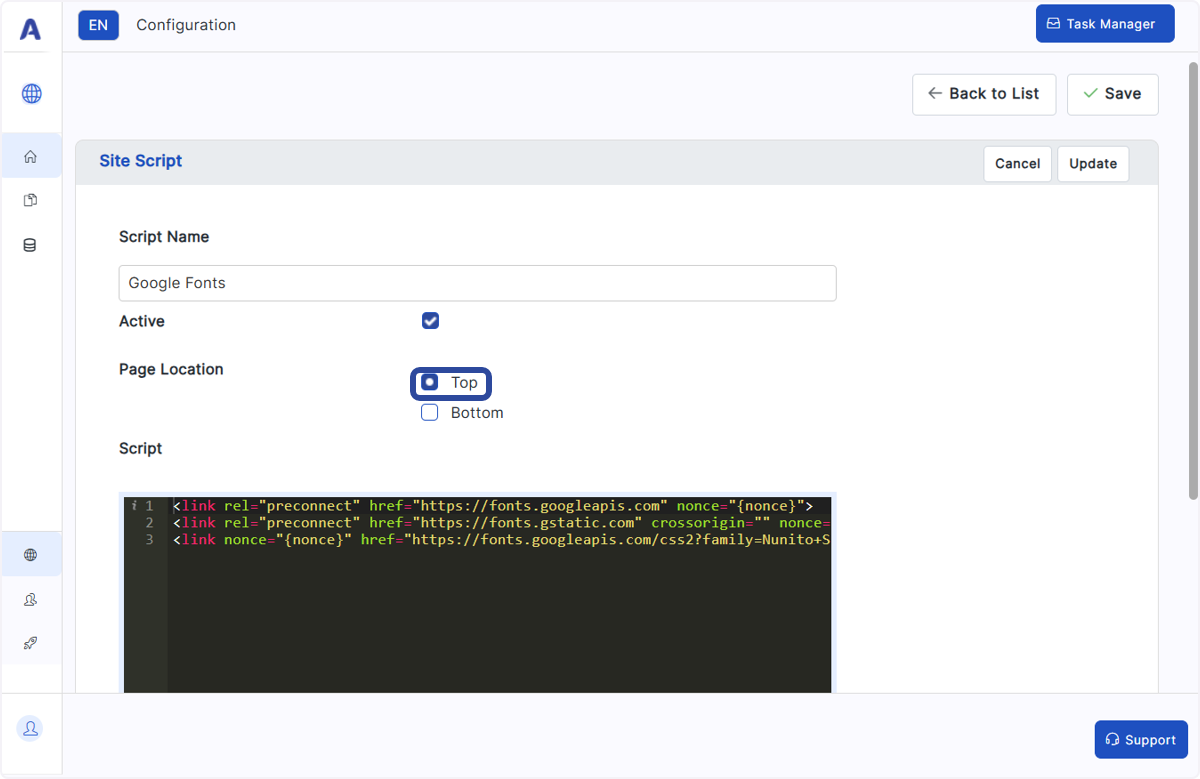This screenshot has width=1200, height=779.
Task: Go Back to List
Action: 984,94
